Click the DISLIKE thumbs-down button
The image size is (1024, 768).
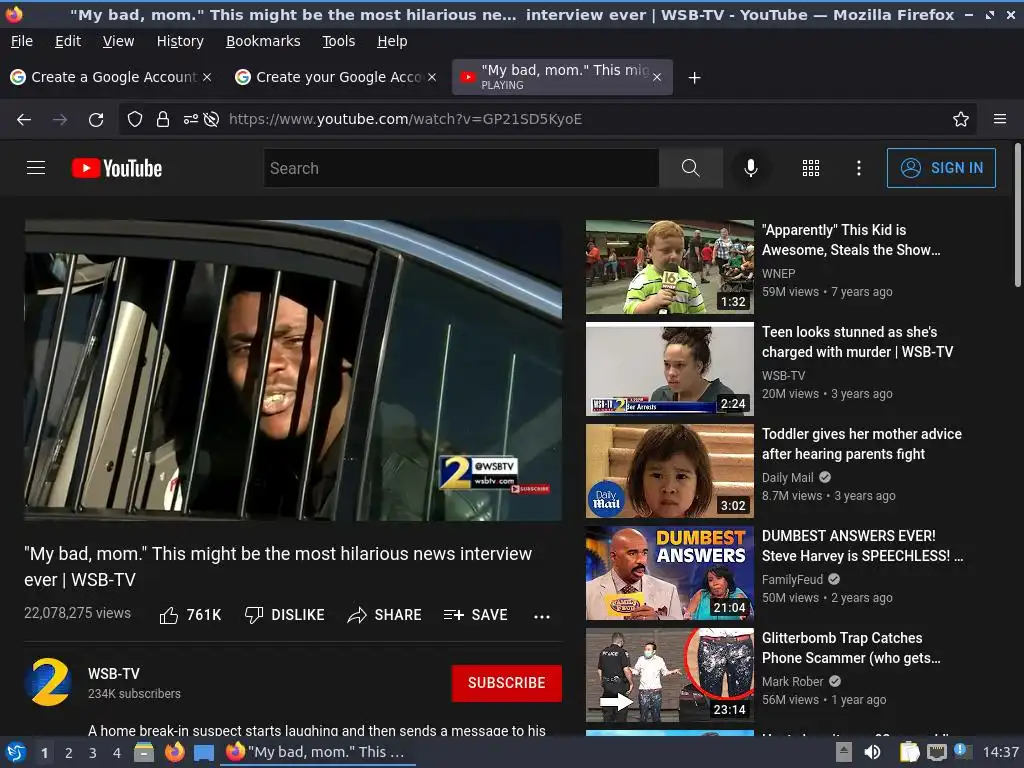[284, 615]
